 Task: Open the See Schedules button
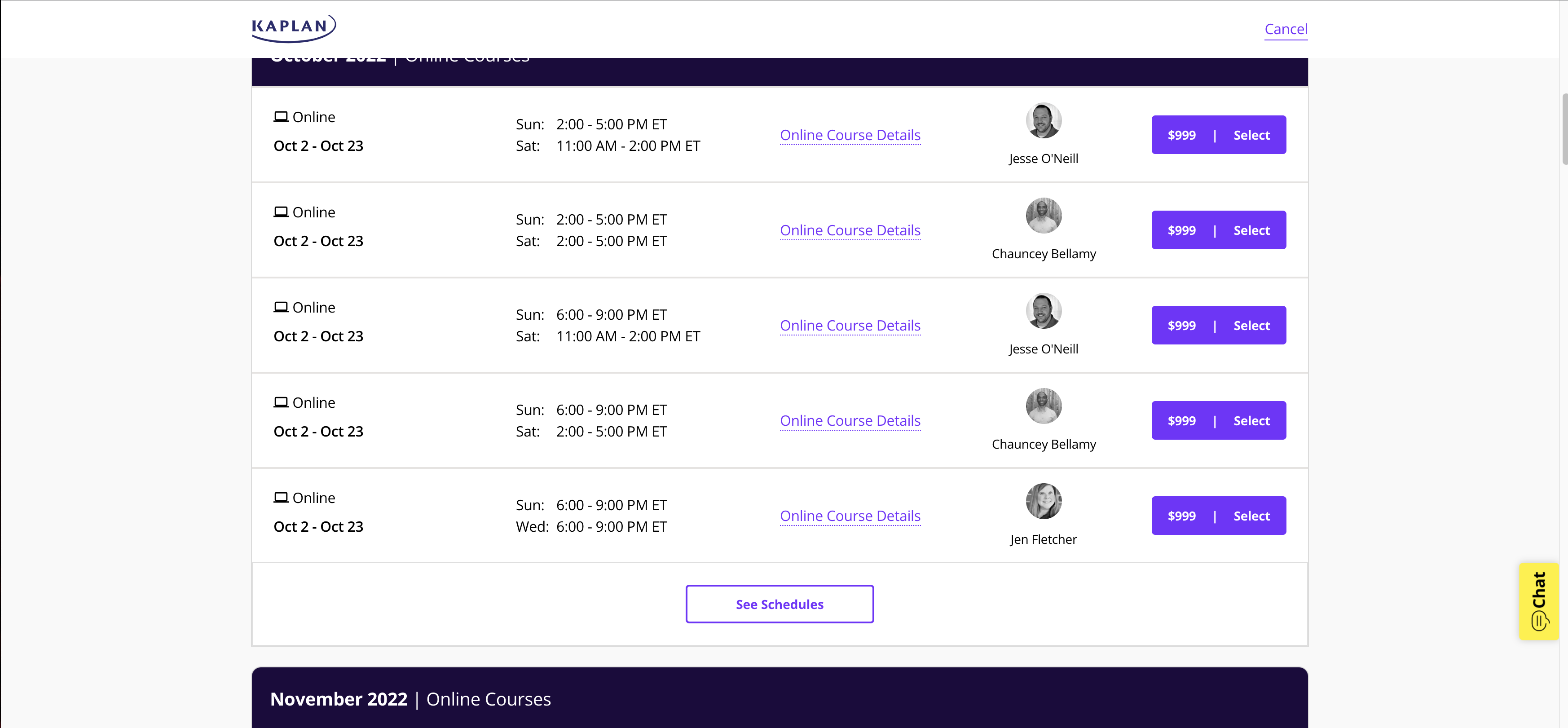[x=779, y=604]
